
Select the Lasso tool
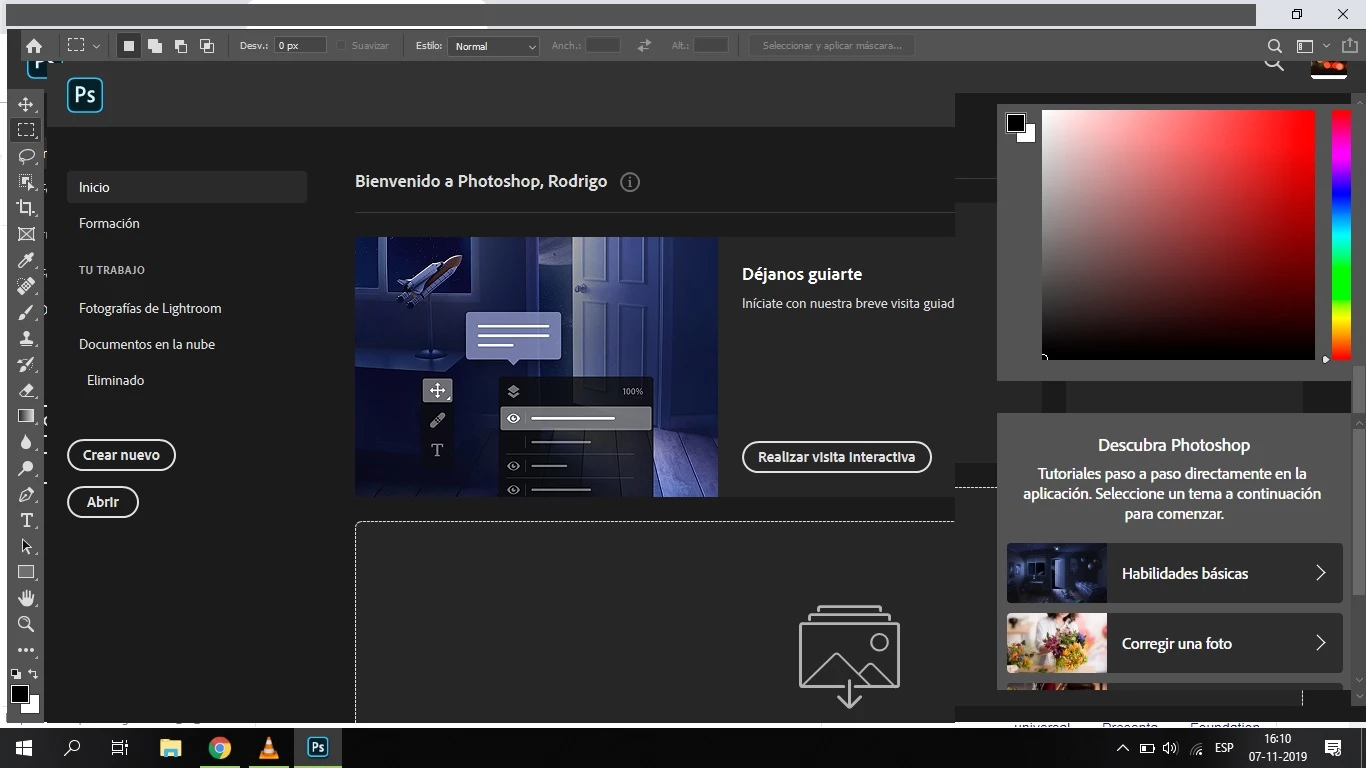click(27, 156)
